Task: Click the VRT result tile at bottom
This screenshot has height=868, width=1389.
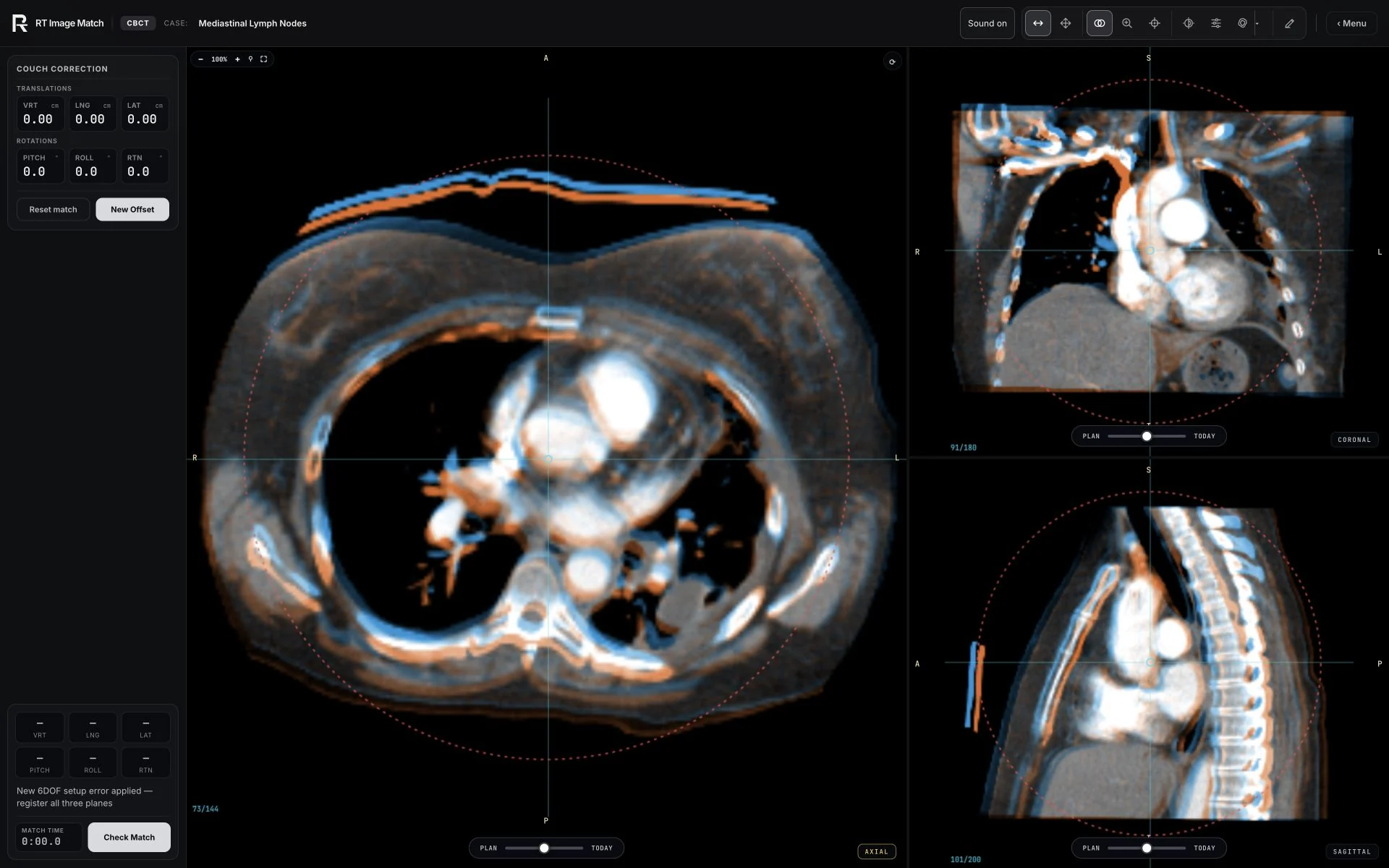Action: (40, 727)
